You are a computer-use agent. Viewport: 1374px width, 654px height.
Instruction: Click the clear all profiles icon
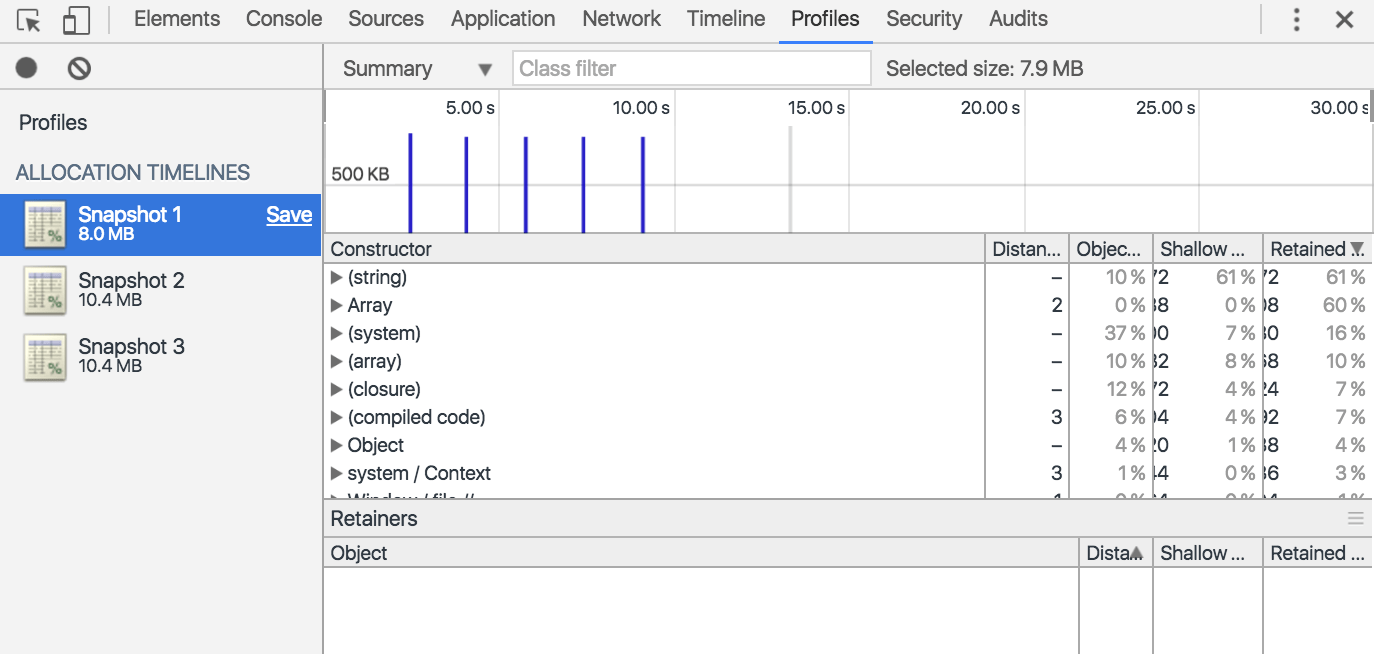(x=79, y=68)
